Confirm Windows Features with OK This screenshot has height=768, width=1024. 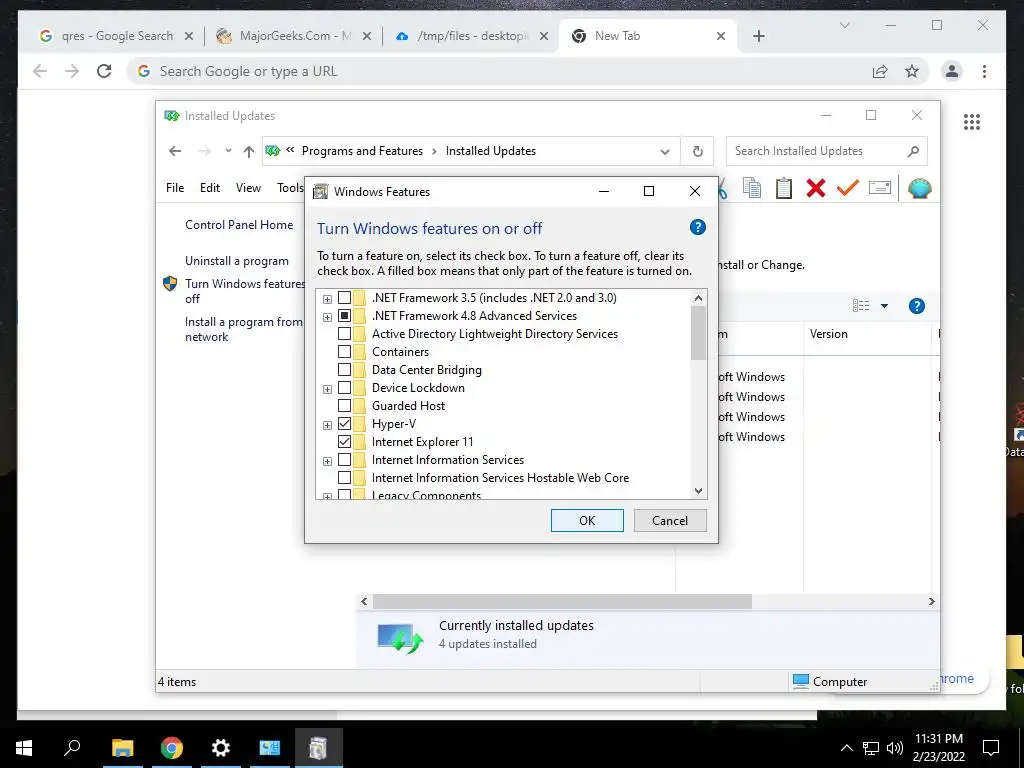587,520
